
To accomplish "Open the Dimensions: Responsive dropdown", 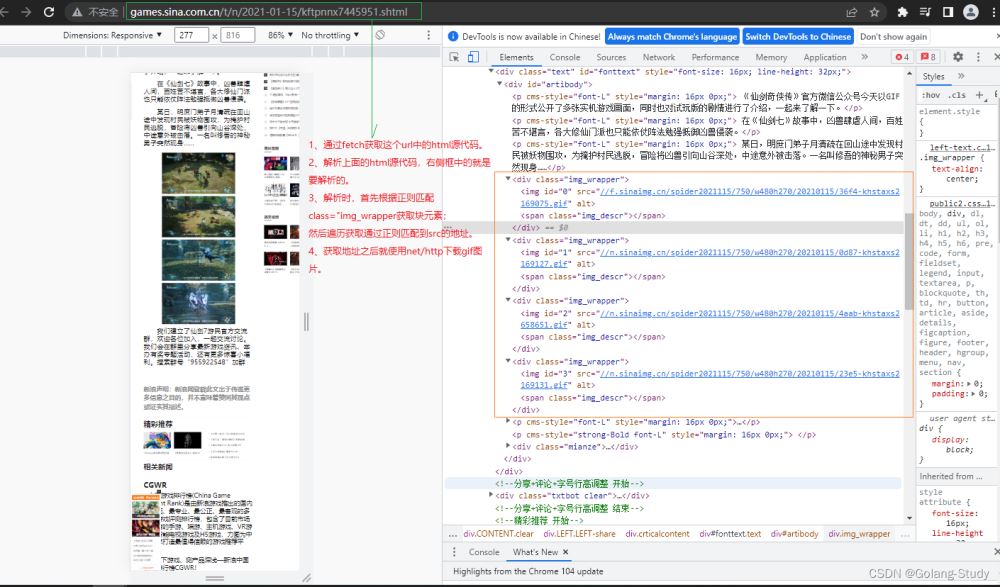I will click(x=112, y=35).
